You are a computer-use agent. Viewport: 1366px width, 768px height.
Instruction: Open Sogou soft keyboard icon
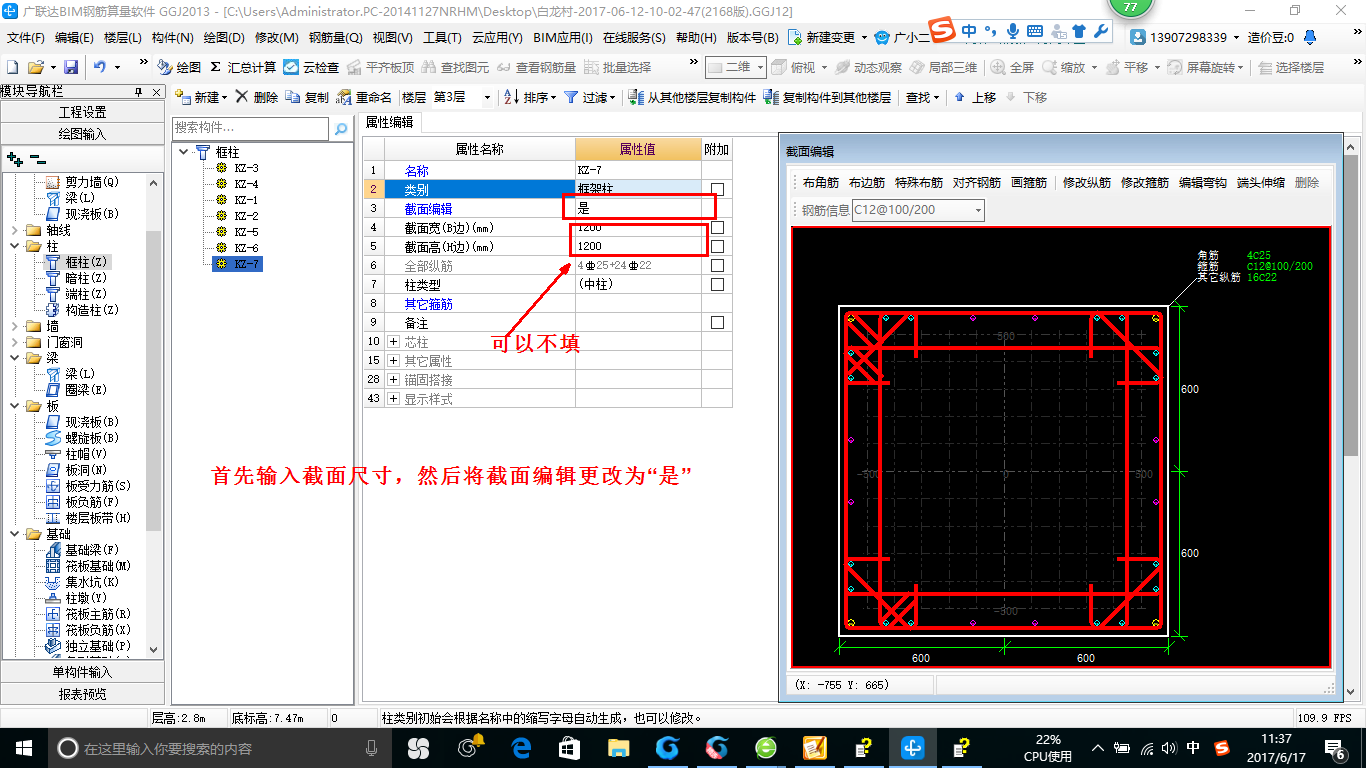[1035, 31]
